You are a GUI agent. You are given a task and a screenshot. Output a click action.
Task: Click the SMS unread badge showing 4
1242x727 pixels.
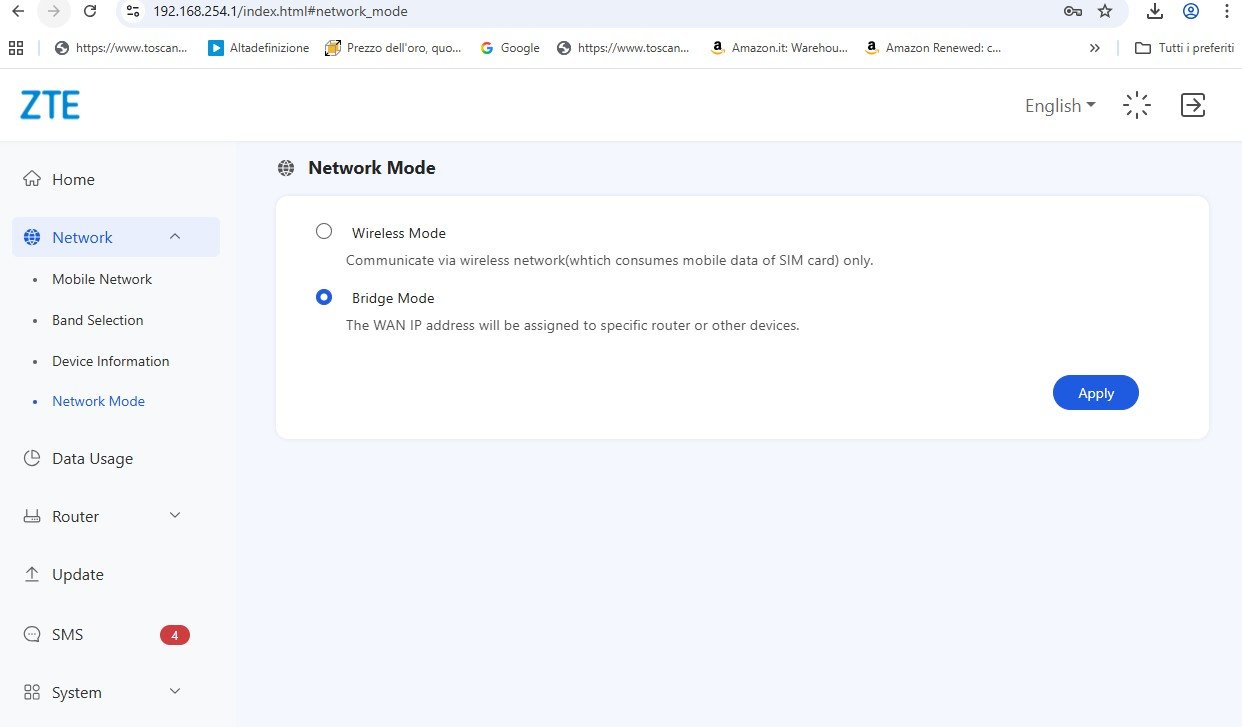pos(174,635)
